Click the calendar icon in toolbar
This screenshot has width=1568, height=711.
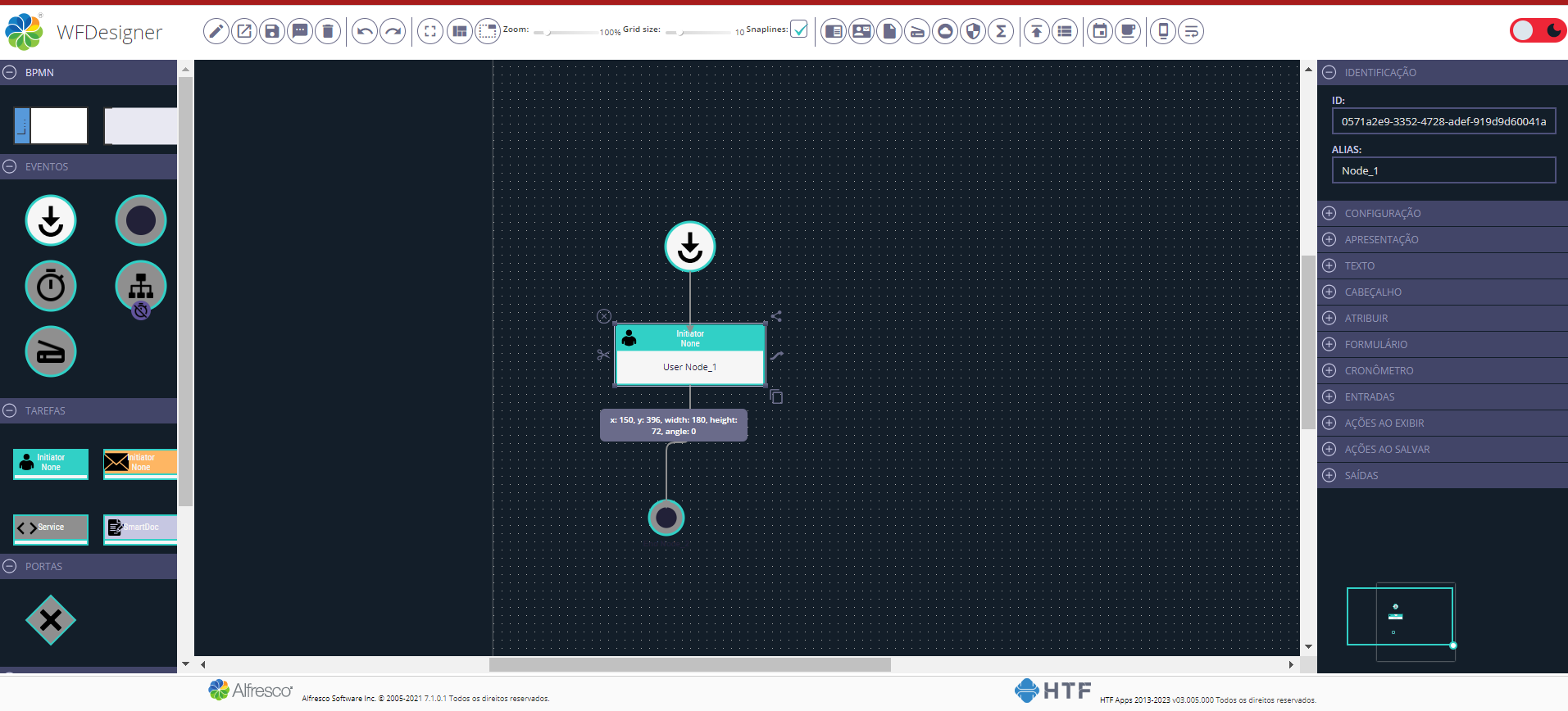pyautogui.click(x=1100, y=32)
